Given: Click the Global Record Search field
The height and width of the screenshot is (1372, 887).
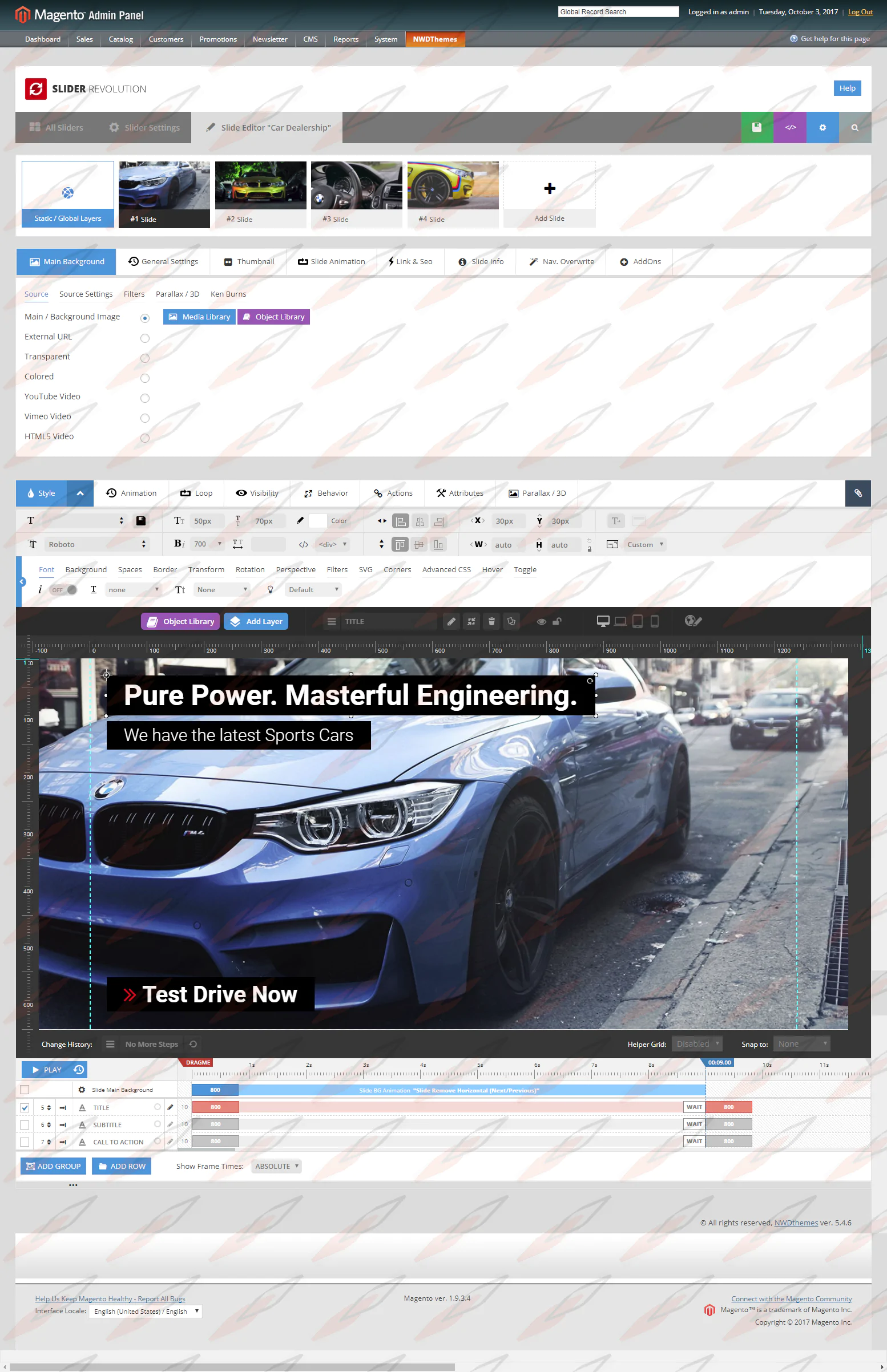Looking at the screenshot, I should click(618, 11).
